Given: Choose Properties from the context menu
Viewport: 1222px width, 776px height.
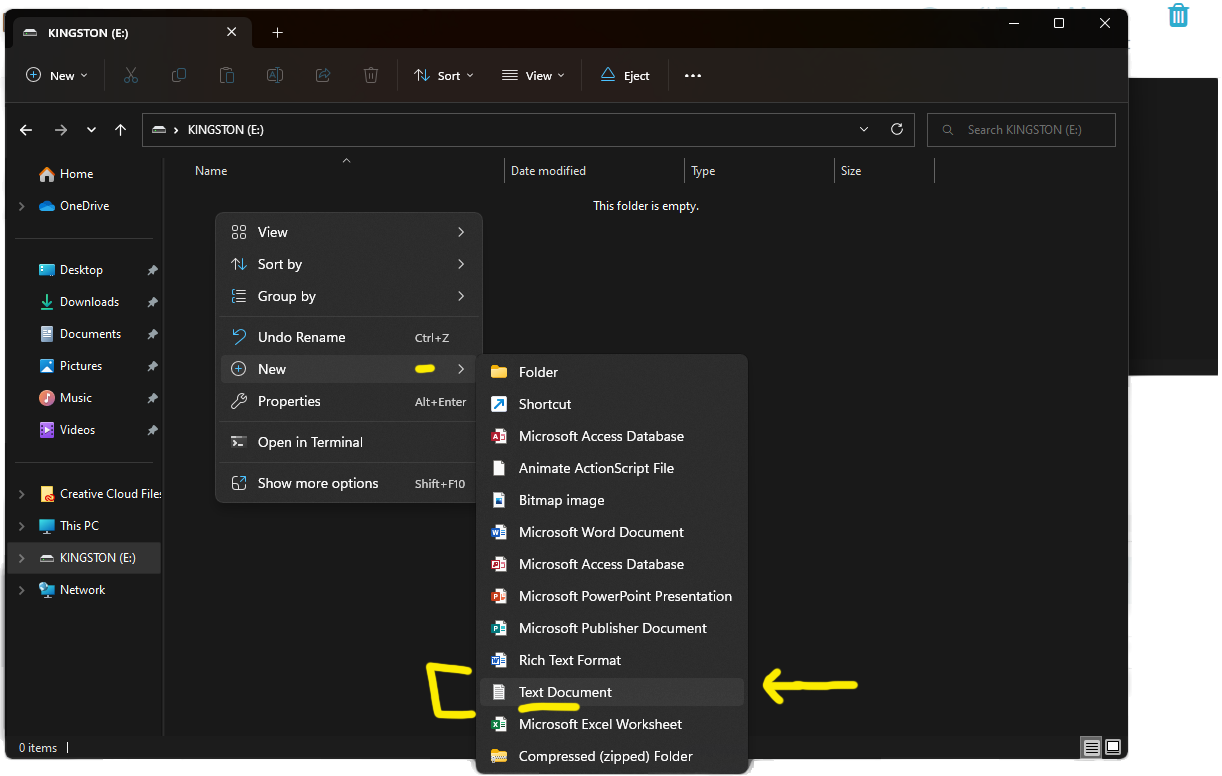Looking at the screenshot, I should 349,401.
